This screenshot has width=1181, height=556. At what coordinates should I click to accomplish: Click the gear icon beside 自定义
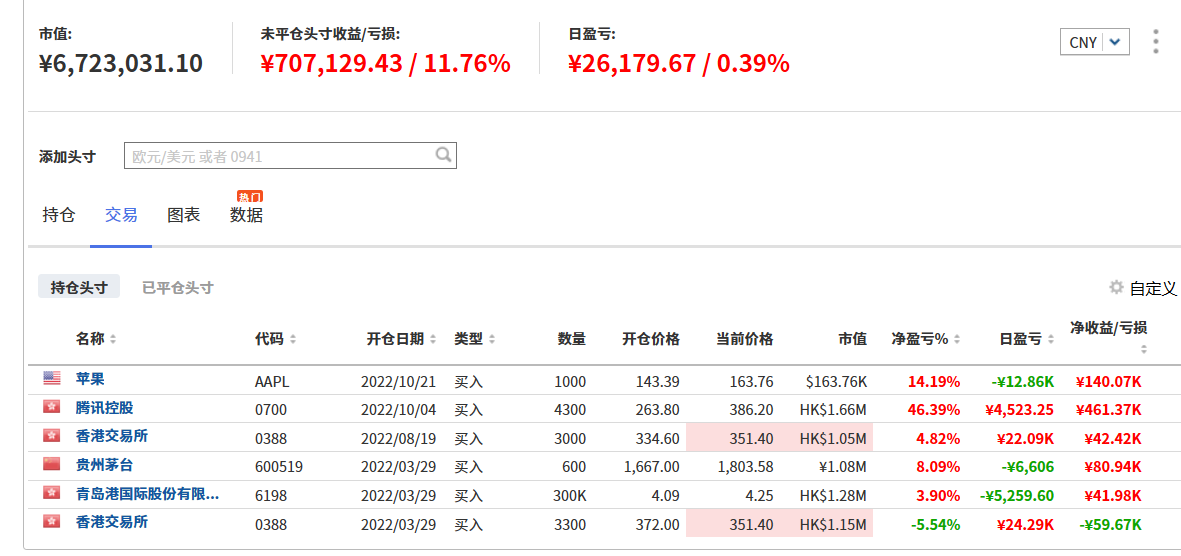coord(1116,287)
